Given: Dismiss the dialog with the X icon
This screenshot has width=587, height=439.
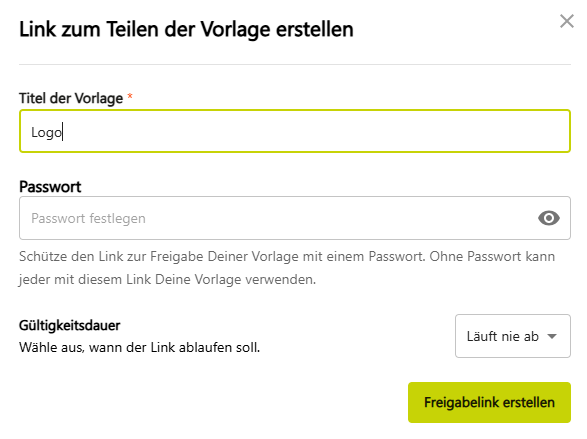Looking at the screenshot, I should [x=567, y=21].
